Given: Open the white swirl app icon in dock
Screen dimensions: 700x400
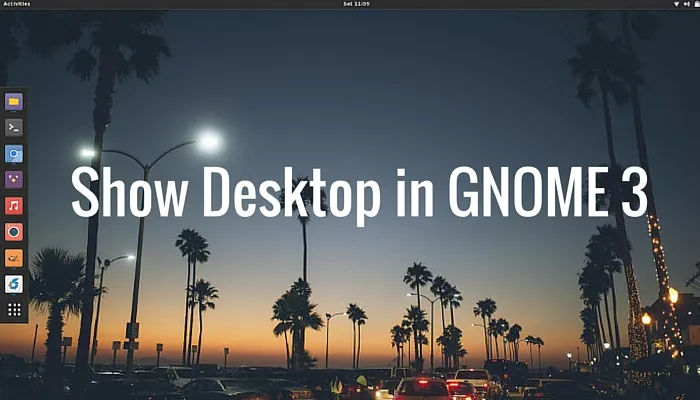Looking at the screenshot, I should coord(14,284).
